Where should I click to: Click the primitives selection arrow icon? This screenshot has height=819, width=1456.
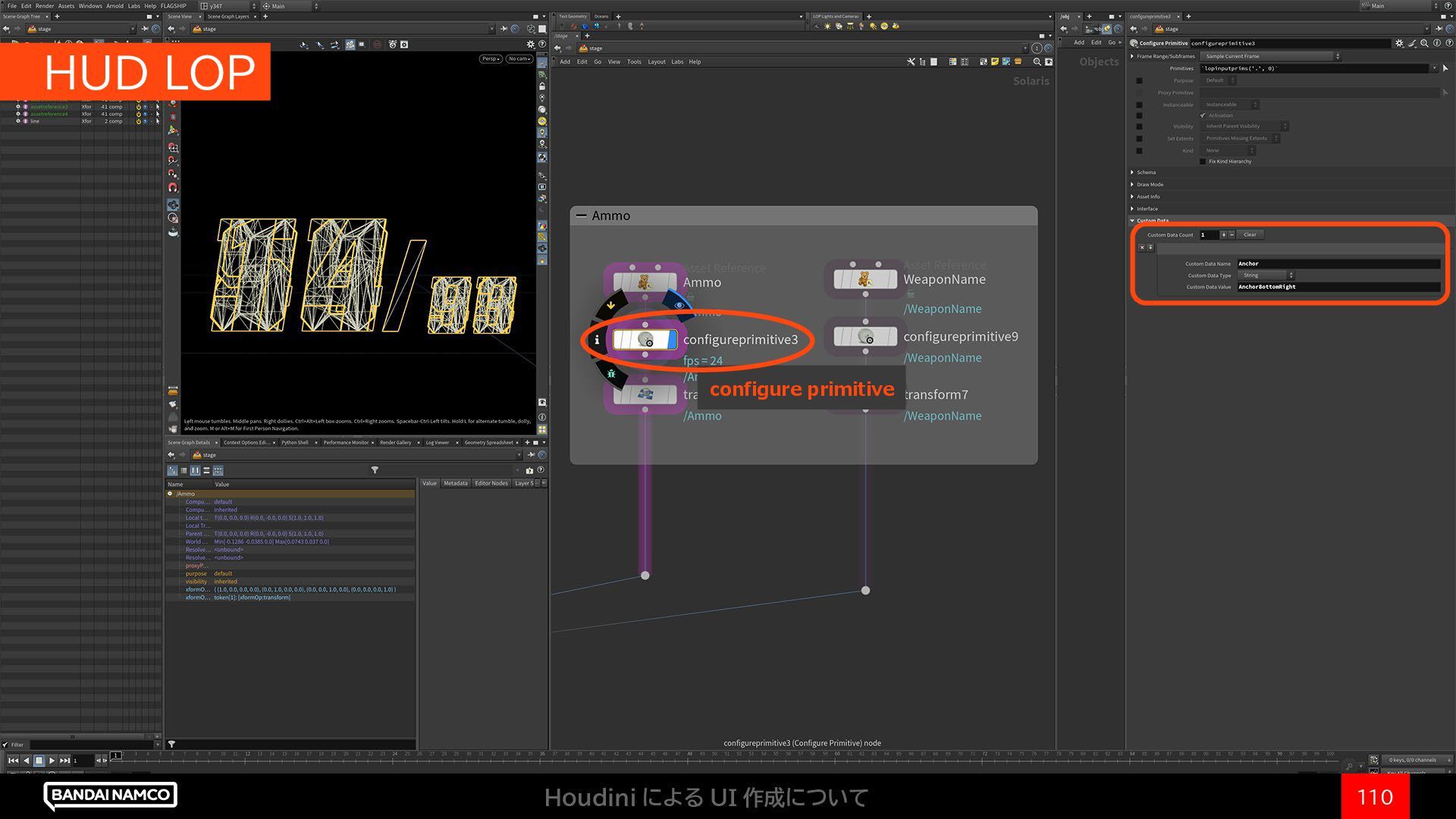point(1445,68)
